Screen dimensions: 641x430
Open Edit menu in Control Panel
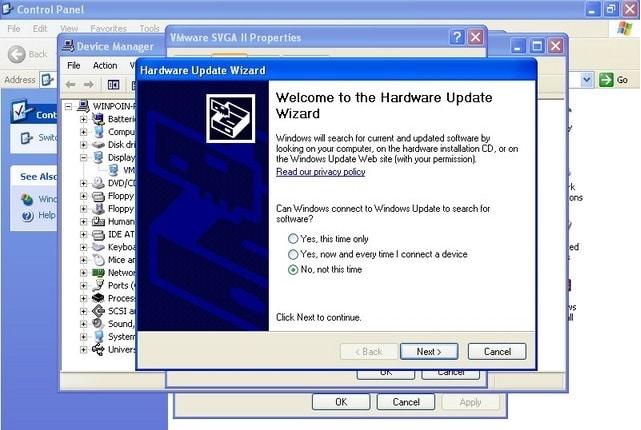click(40, 29)
